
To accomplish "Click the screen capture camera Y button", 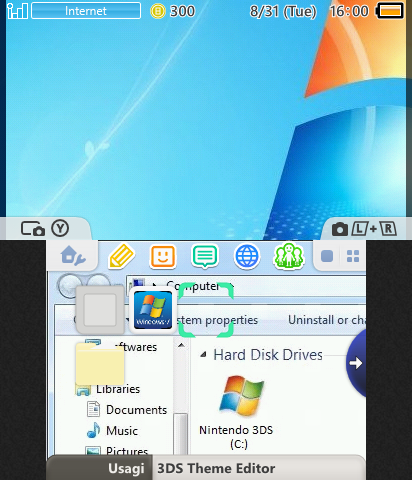I will pyautogui.click(x=45, y=229).
